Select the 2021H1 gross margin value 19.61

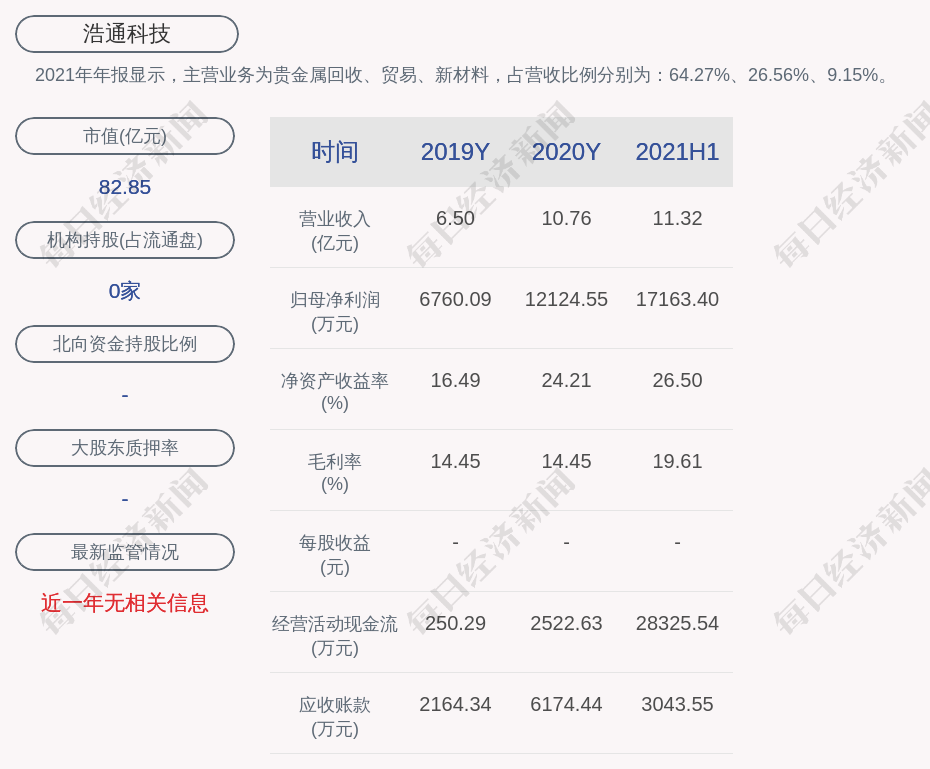[677, 461]
